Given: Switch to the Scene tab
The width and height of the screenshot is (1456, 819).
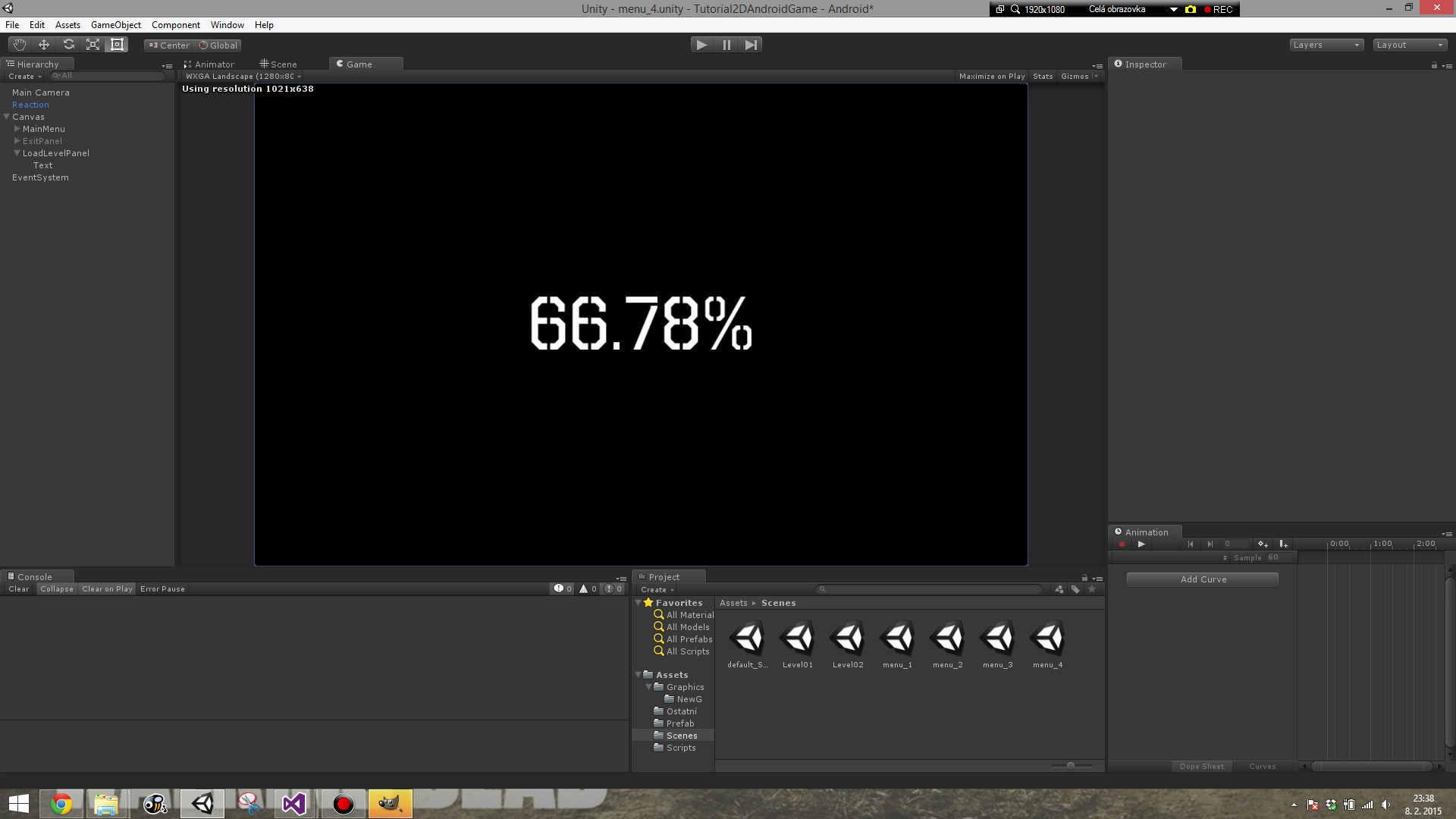Looking at the screenshot, I should (278, 64).
